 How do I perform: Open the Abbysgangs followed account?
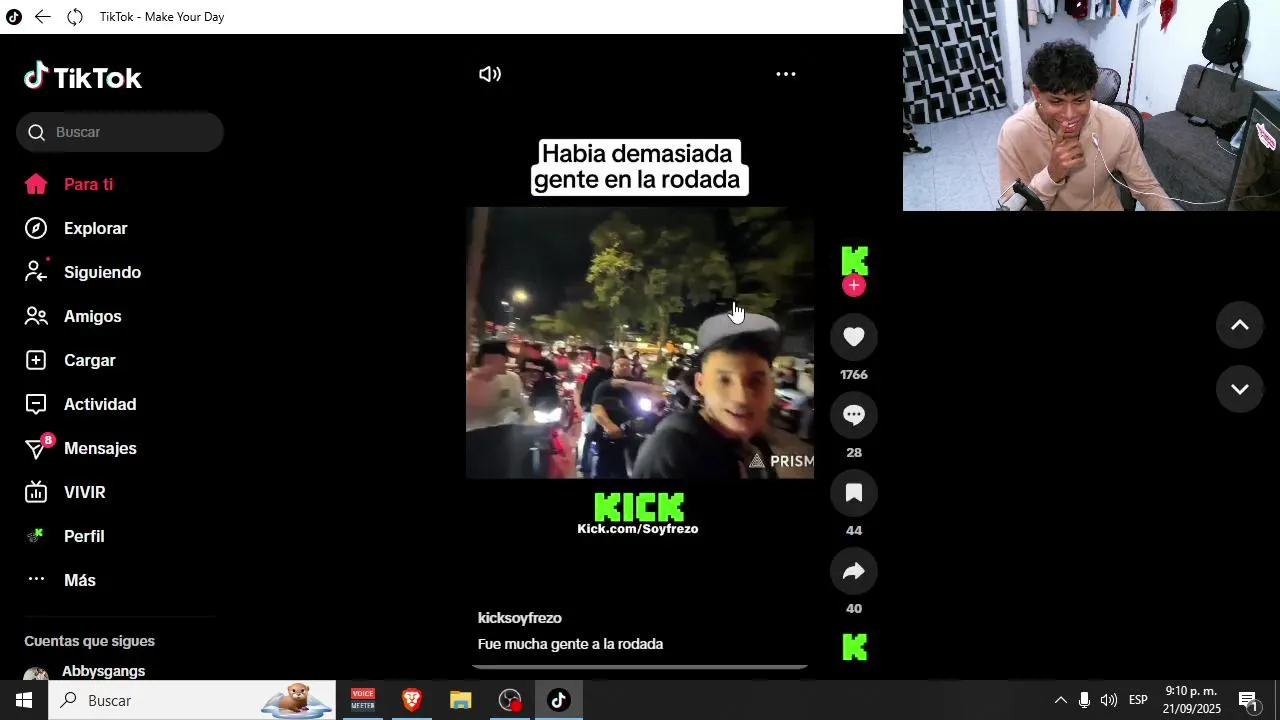pos(103,671)
